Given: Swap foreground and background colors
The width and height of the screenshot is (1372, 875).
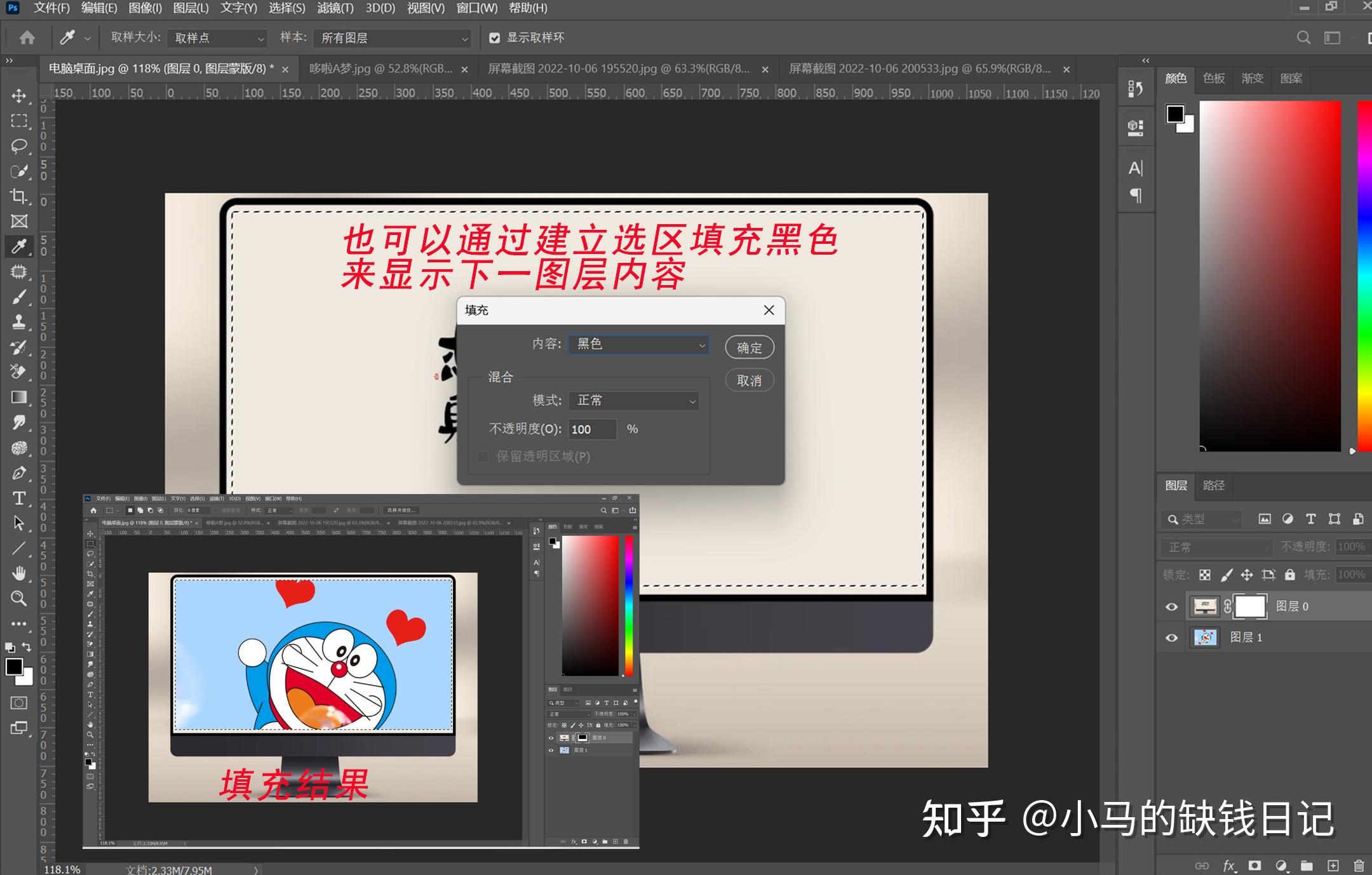Looking at the screenshot, I should [27, 647].
